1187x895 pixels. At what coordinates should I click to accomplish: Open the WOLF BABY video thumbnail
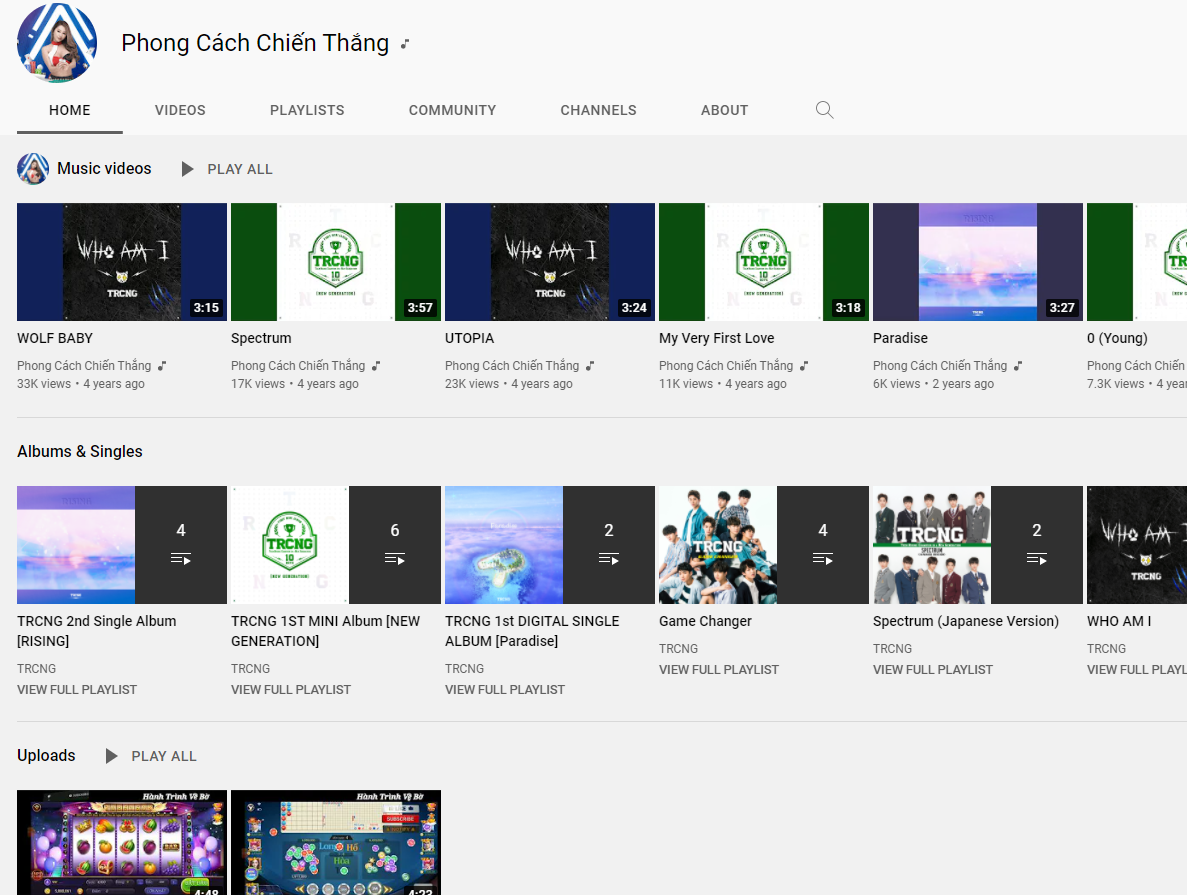(122, 262)
